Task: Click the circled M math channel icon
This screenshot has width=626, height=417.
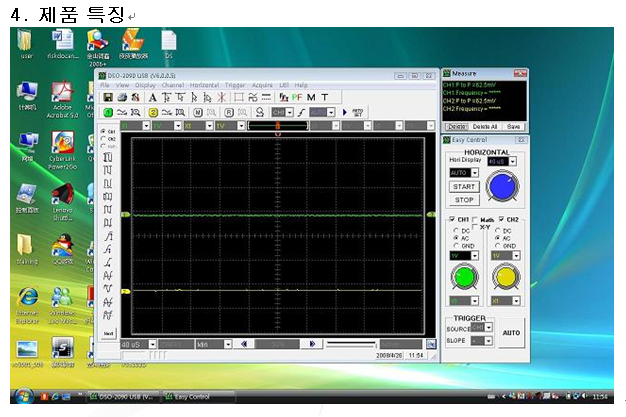Action: click(198, 113)
